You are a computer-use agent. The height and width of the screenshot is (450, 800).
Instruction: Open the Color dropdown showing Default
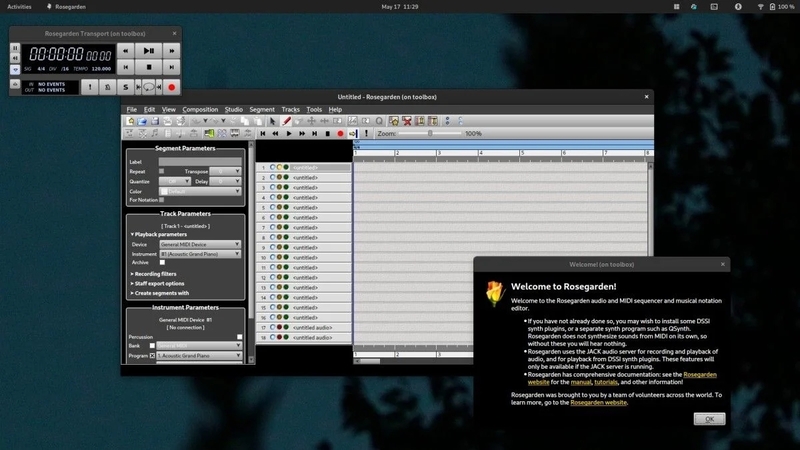point(199,191)
